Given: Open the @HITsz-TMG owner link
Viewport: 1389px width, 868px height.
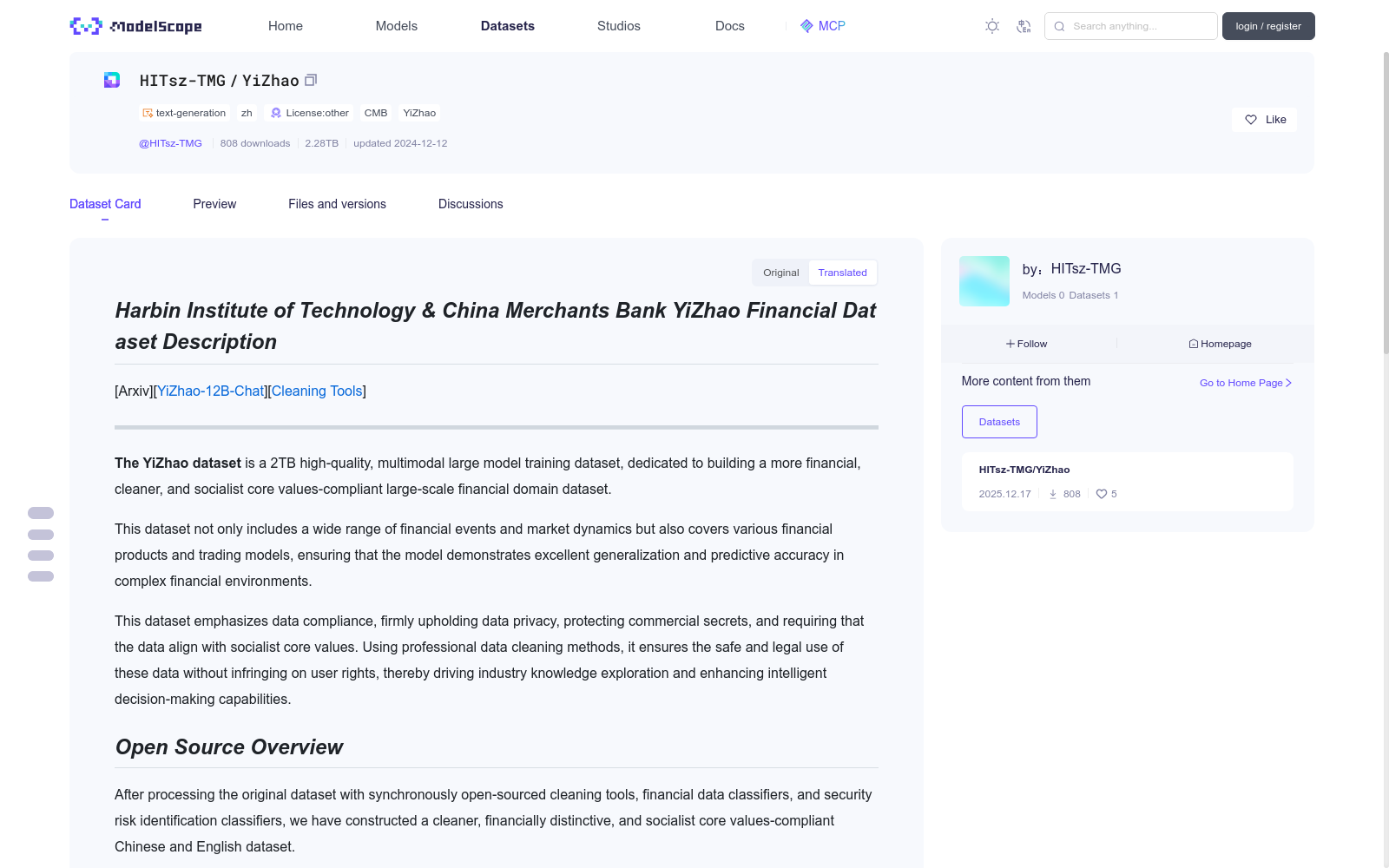Looking at the screenshot, I should [170, 143].
